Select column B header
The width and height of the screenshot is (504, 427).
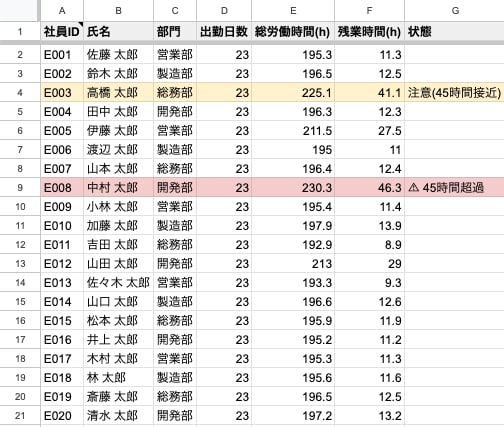click(118, 11)
